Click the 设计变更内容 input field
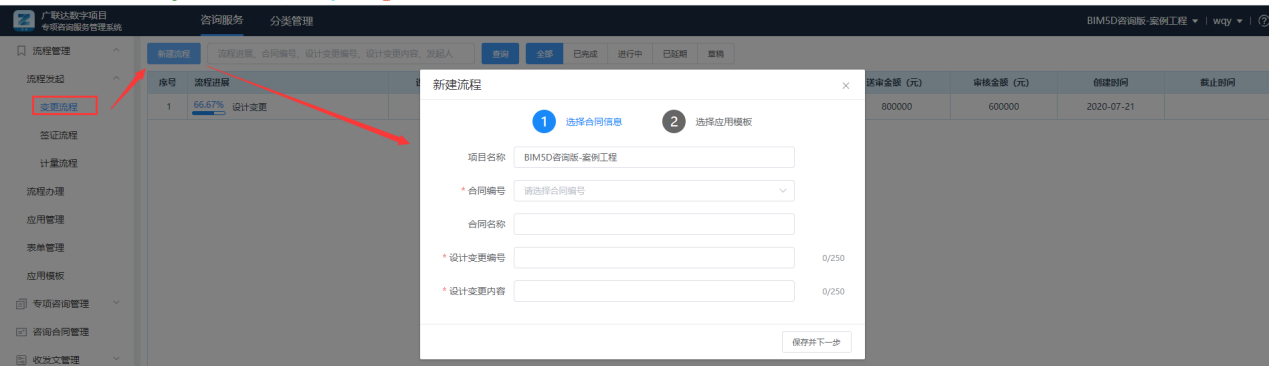Image resolution: width=1269 pixels, height=366 pixels. (x=654, y=291)
